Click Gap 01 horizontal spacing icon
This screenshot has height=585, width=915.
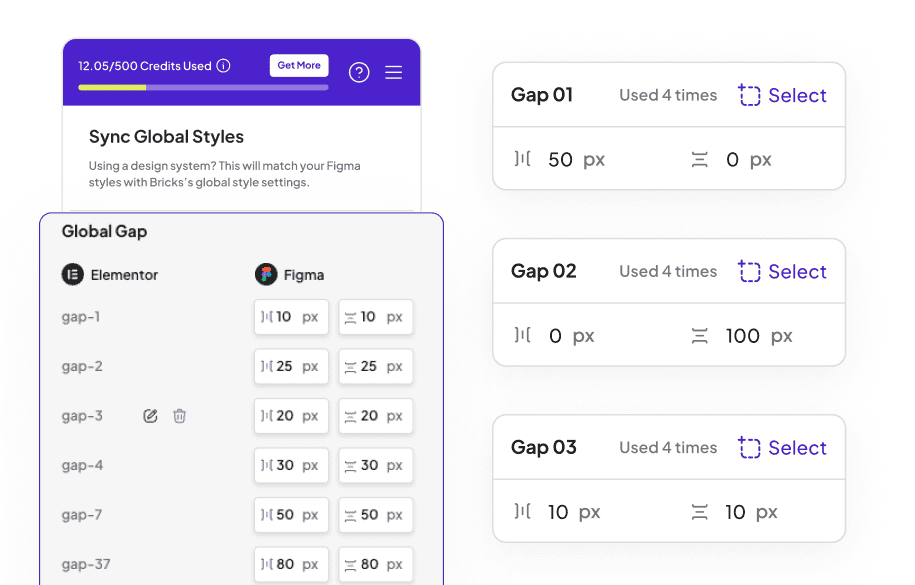point(522,159)
